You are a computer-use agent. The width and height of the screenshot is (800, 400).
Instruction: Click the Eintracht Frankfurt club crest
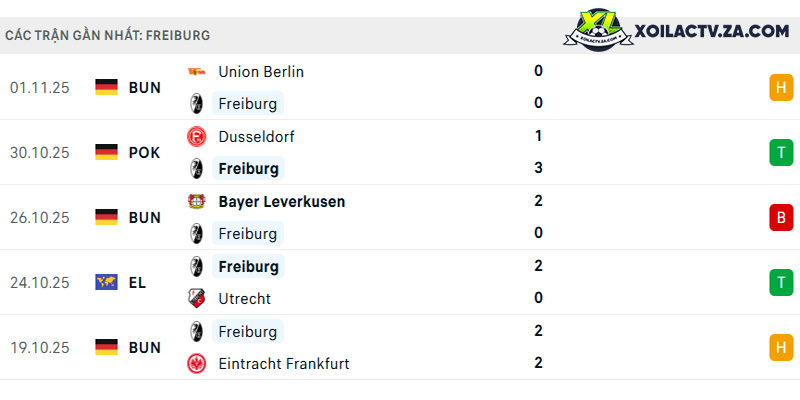(x=196, y=364)
